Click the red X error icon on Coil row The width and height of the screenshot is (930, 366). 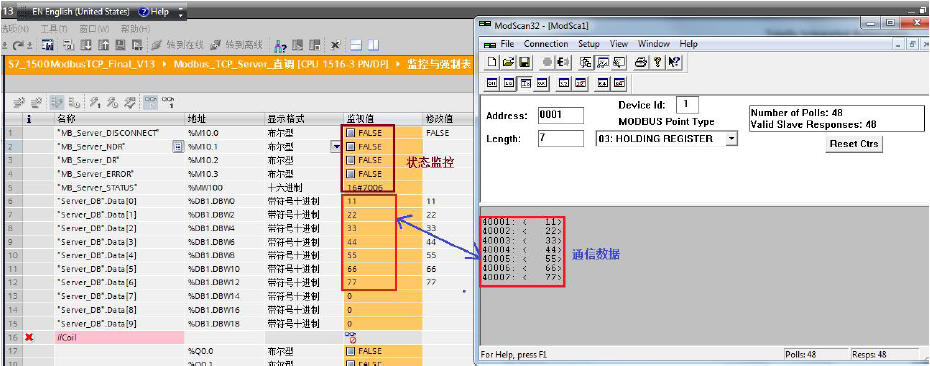29,338
